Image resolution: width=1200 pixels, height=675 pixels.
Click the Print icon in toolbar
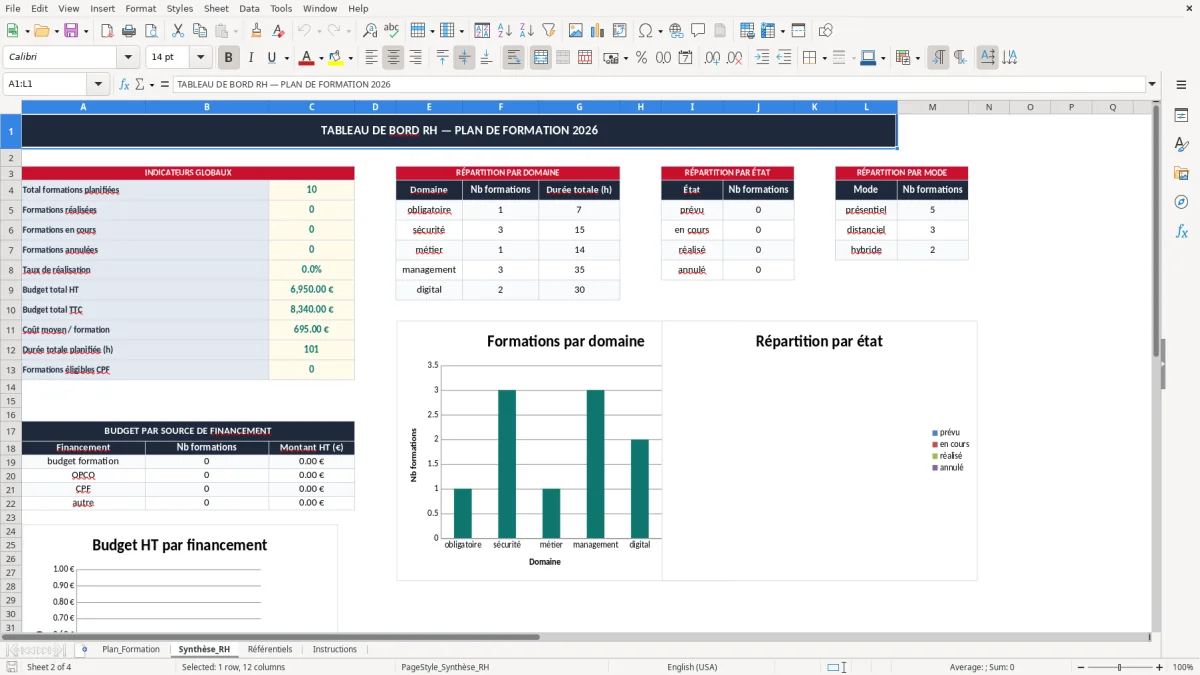point(129,31)
